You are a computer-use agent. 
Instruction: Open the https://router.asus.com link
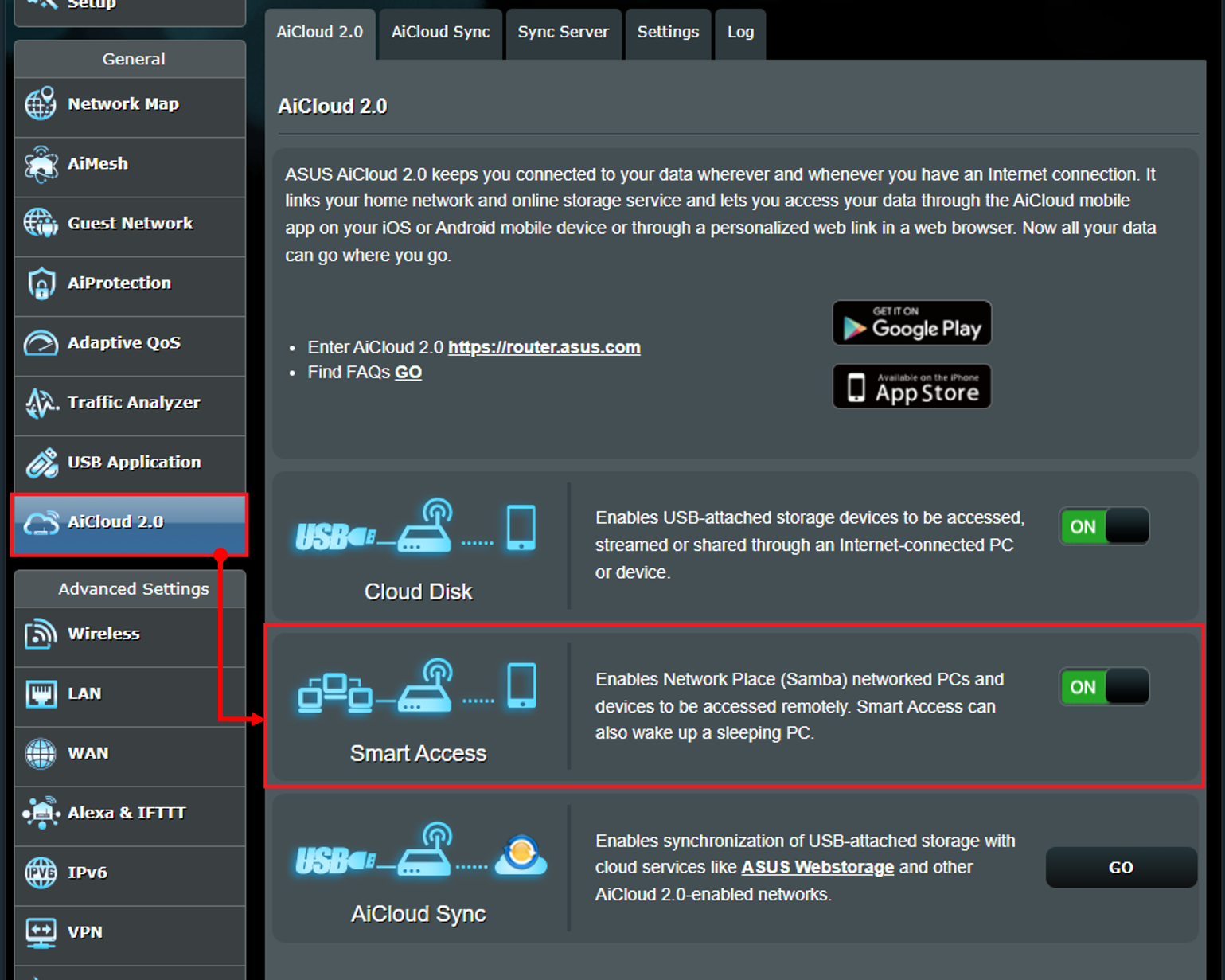pos(544,347)
